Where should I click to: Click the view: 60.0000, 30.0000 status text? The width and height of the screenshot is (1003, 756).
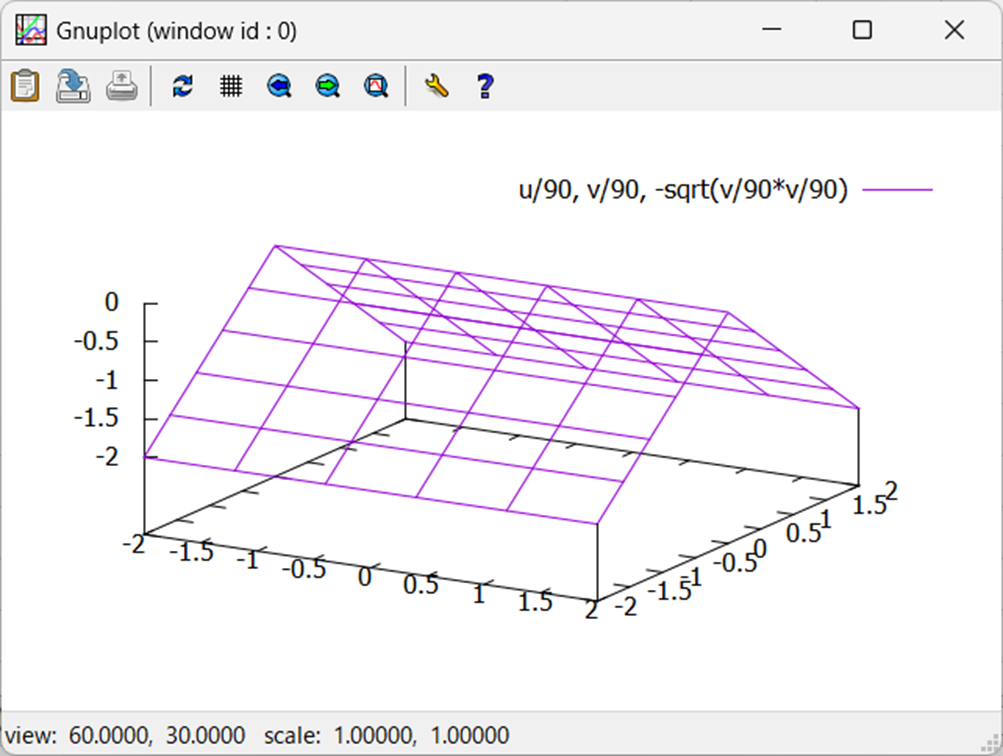coord(125,736)
